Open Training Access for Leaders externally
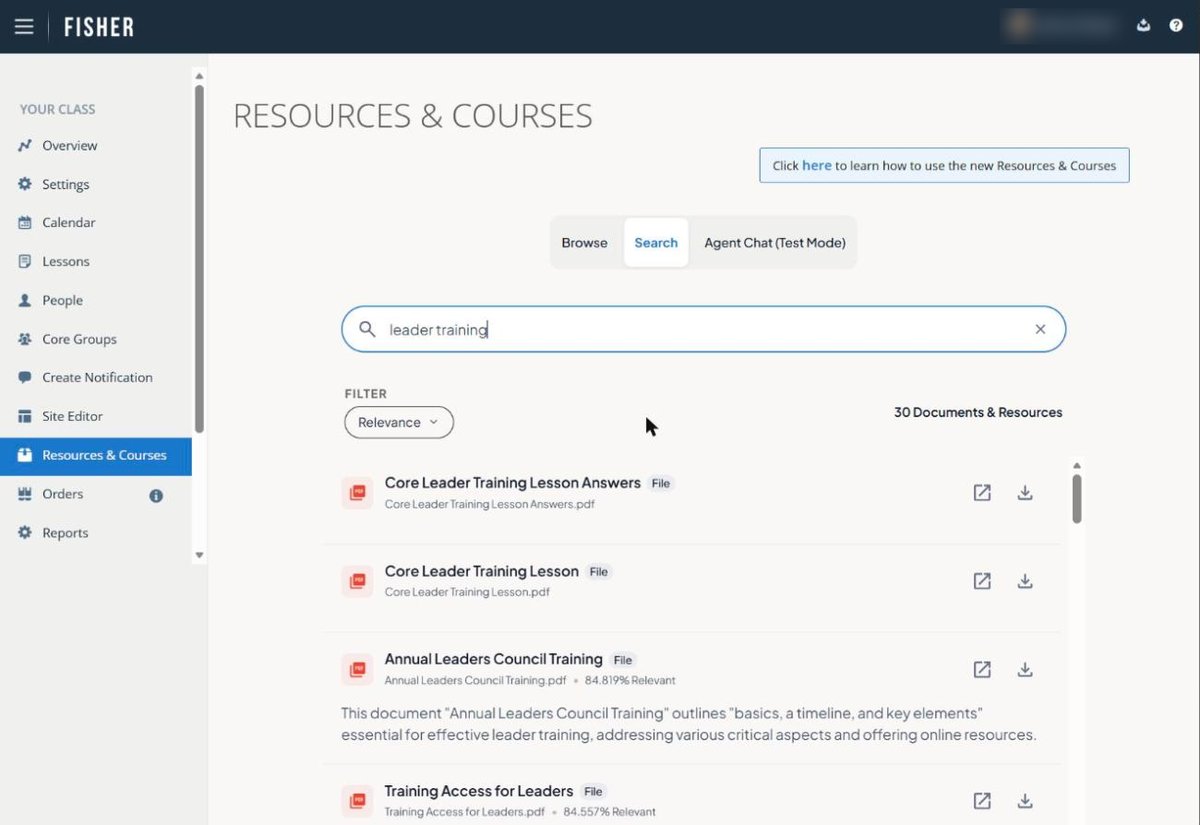Viewport: 1200px width, 825px height. 982,801
